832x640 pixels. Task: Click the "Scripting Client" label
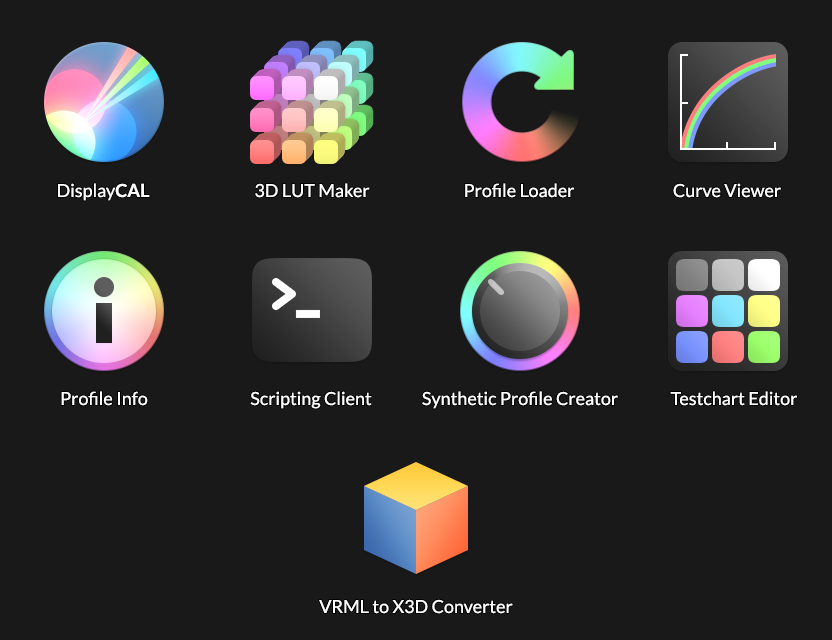tap(310, 399)
